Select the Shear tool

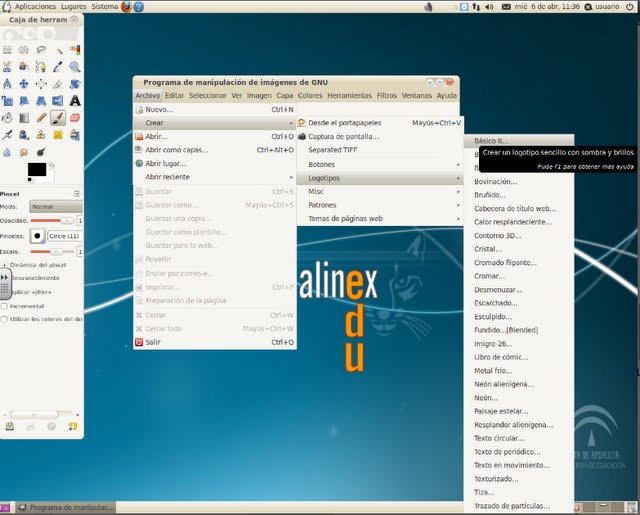24,101
